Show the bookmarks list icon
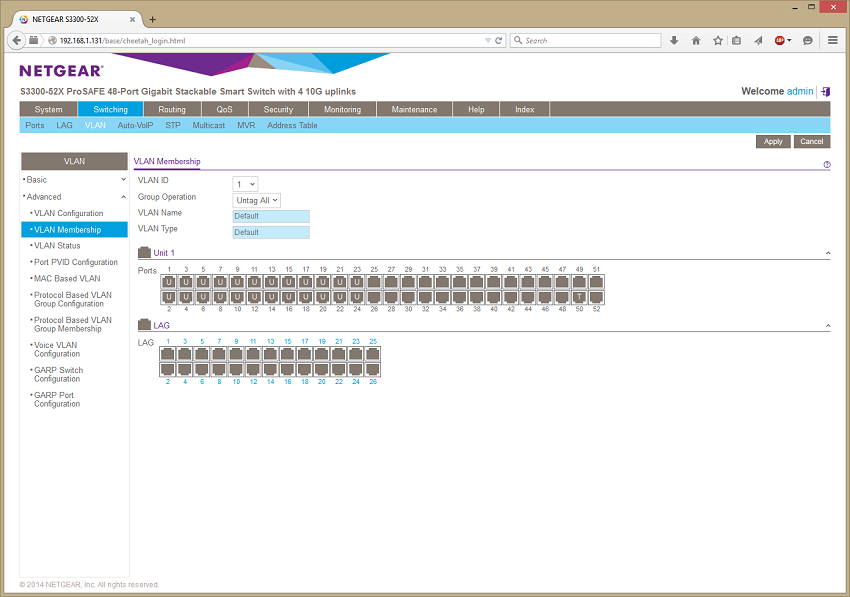This screenshot has height=597, width=850. click(x=736, y=41)
